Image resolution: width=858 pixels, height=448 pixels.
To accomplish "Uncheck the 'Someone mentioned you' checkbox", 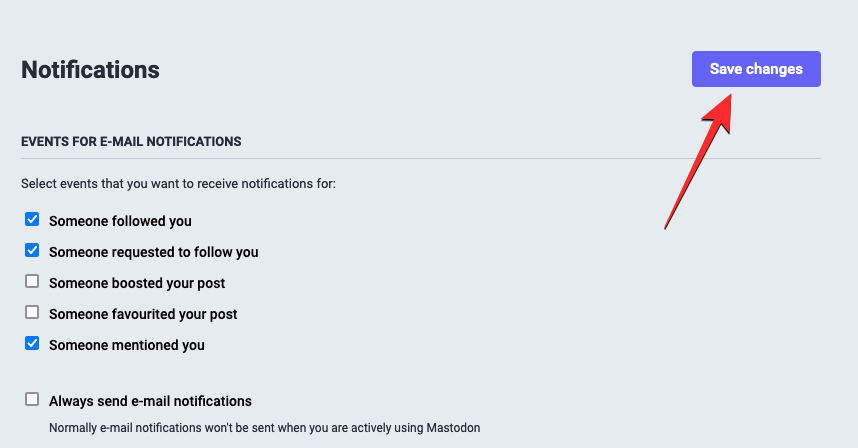I will (x=32, y=344).
